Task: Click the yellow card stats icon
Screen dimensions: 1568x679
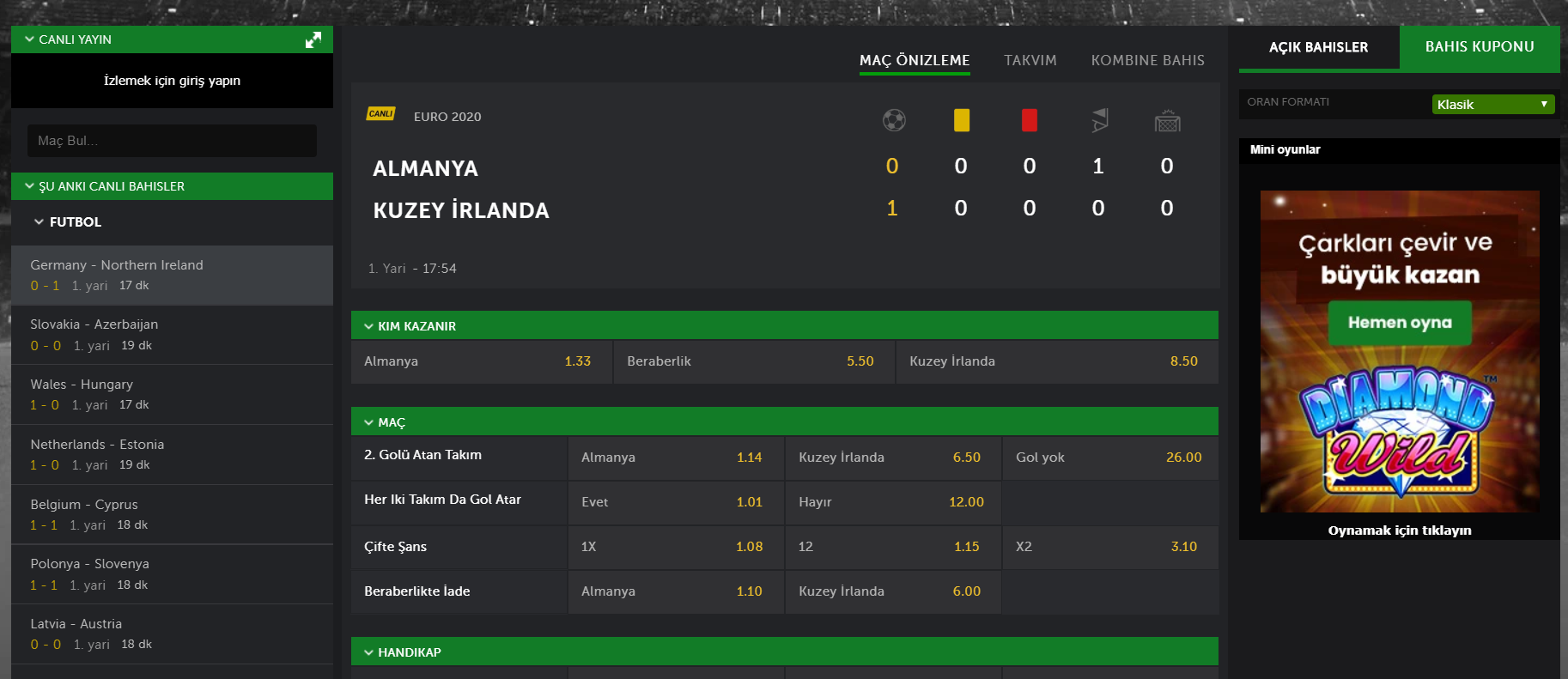Action: 962,120
